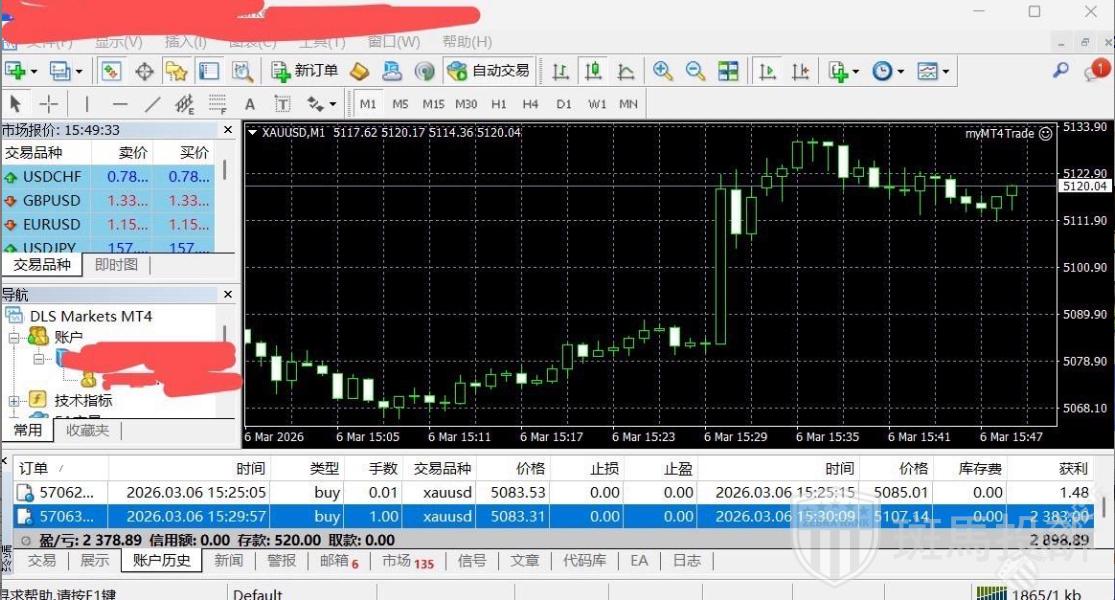Select the Fibonacci retracement tool
The width and height of the screenshot is (1115, 600).
pos(218,103)
